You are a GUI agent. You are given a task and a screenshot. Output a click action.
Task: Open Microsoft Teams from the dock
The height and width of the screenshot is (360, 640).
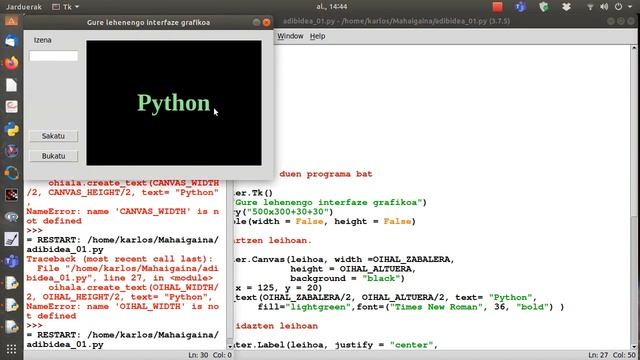(11, 261)
